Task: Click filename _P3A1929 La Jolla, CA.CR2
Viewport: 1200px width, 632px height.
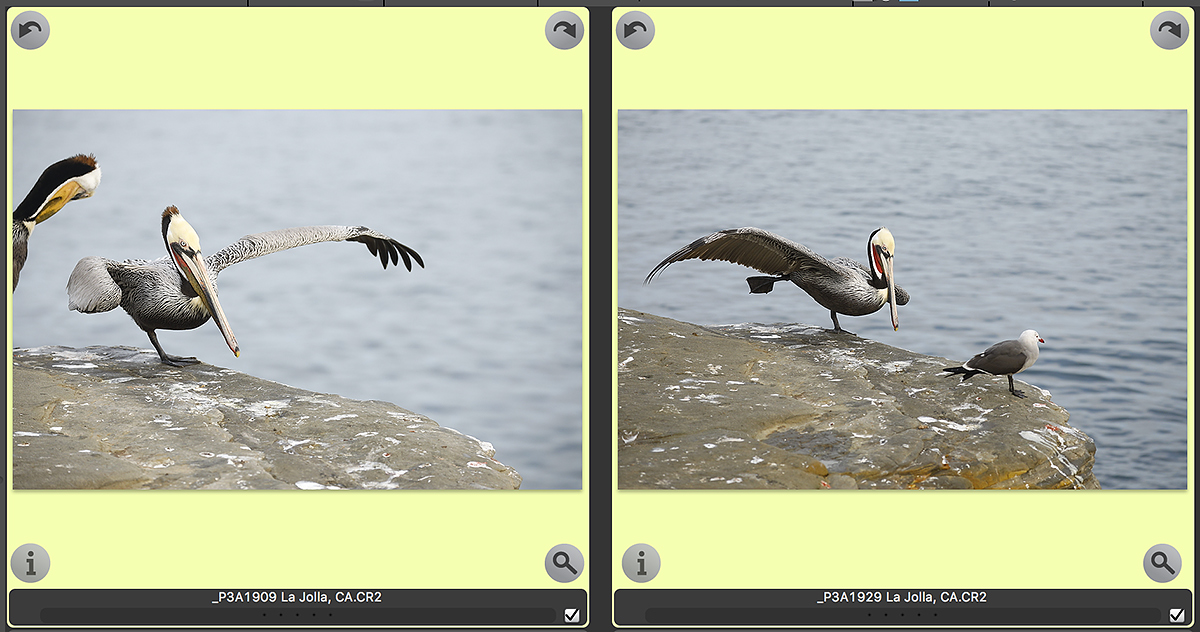Action: (902, 598)
